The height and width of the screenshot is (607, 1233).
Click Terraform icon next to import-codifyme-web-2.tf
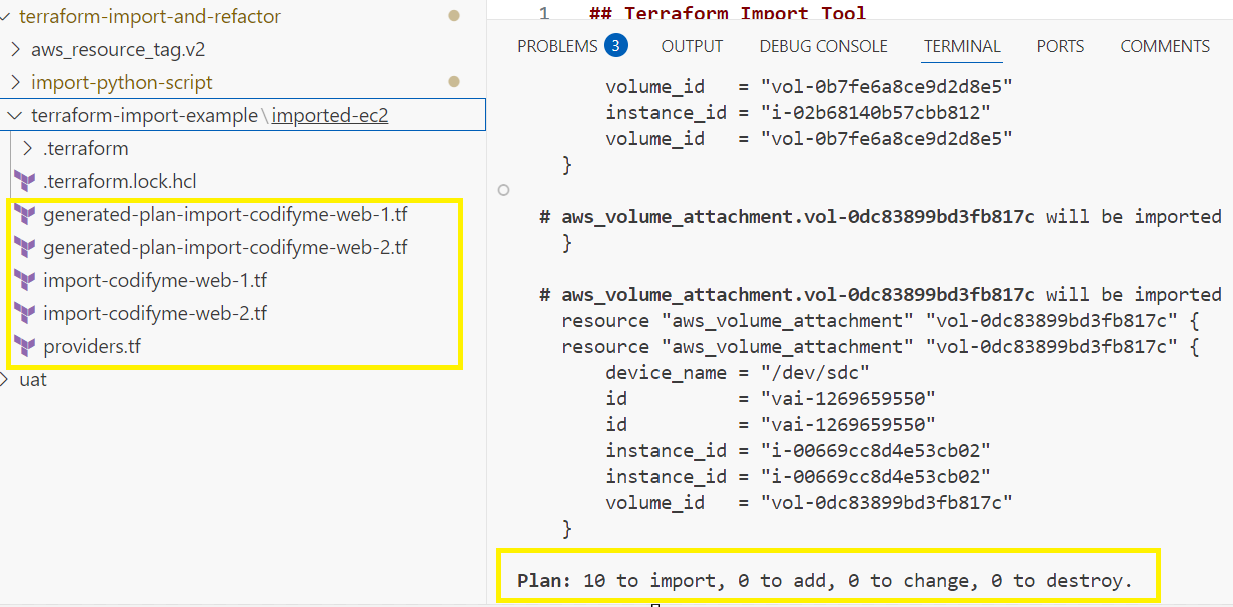24,313
